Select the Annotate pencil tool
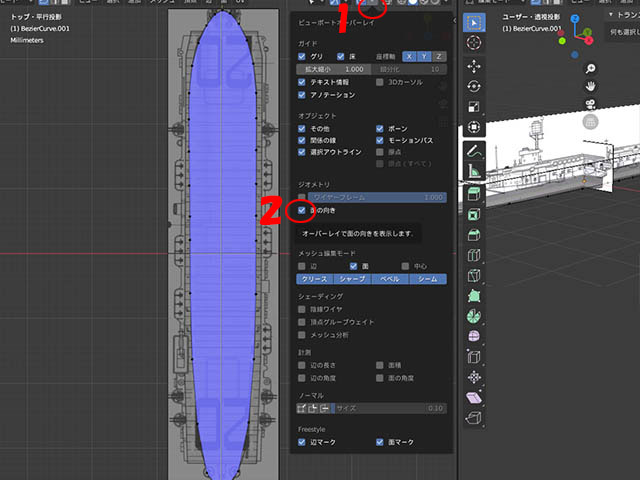 click(474, 151)
